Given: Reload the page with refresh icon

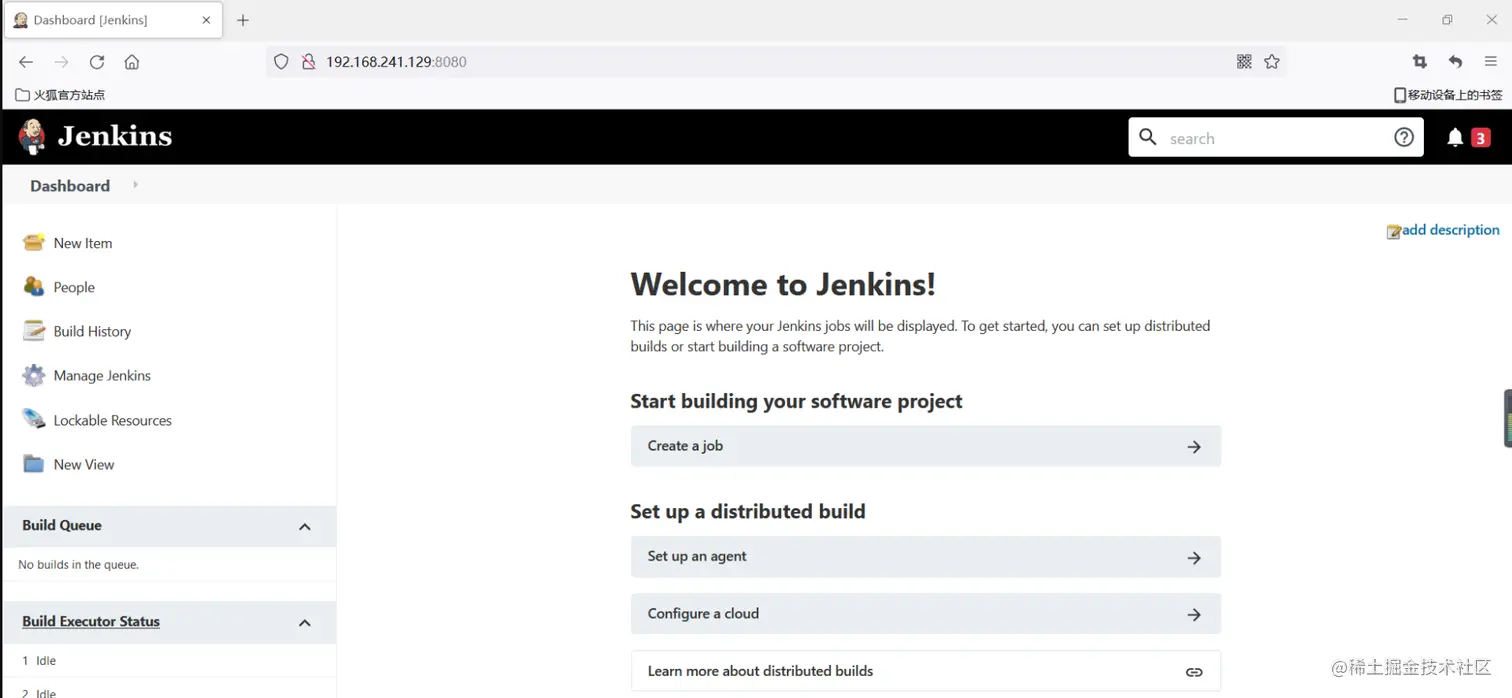Looking at the screenshot, I should 97,62.
